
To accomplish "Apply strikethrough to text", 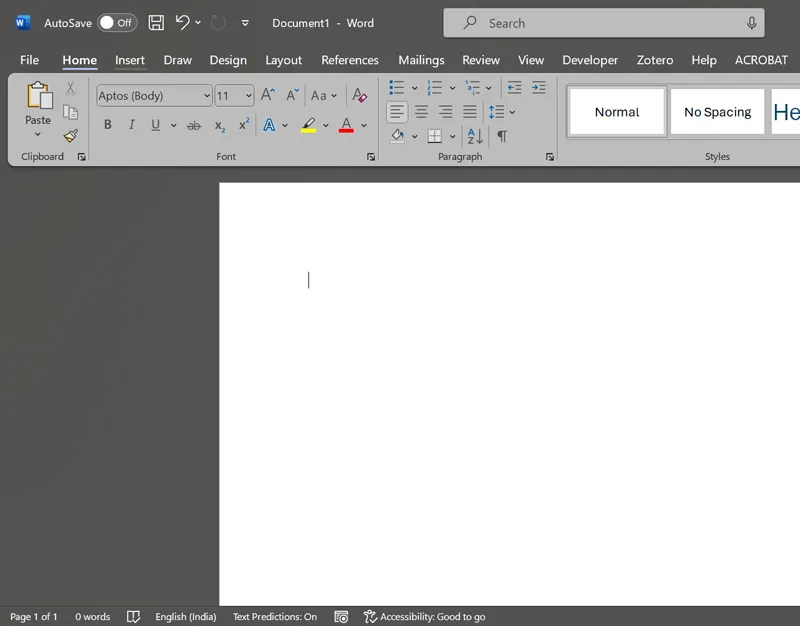I will coord(194,124).
